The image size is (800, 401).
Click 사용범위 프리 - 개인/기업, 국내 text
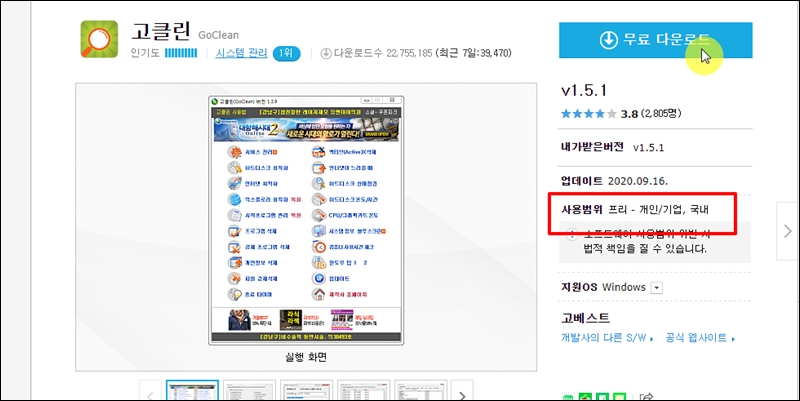(635, 209)
